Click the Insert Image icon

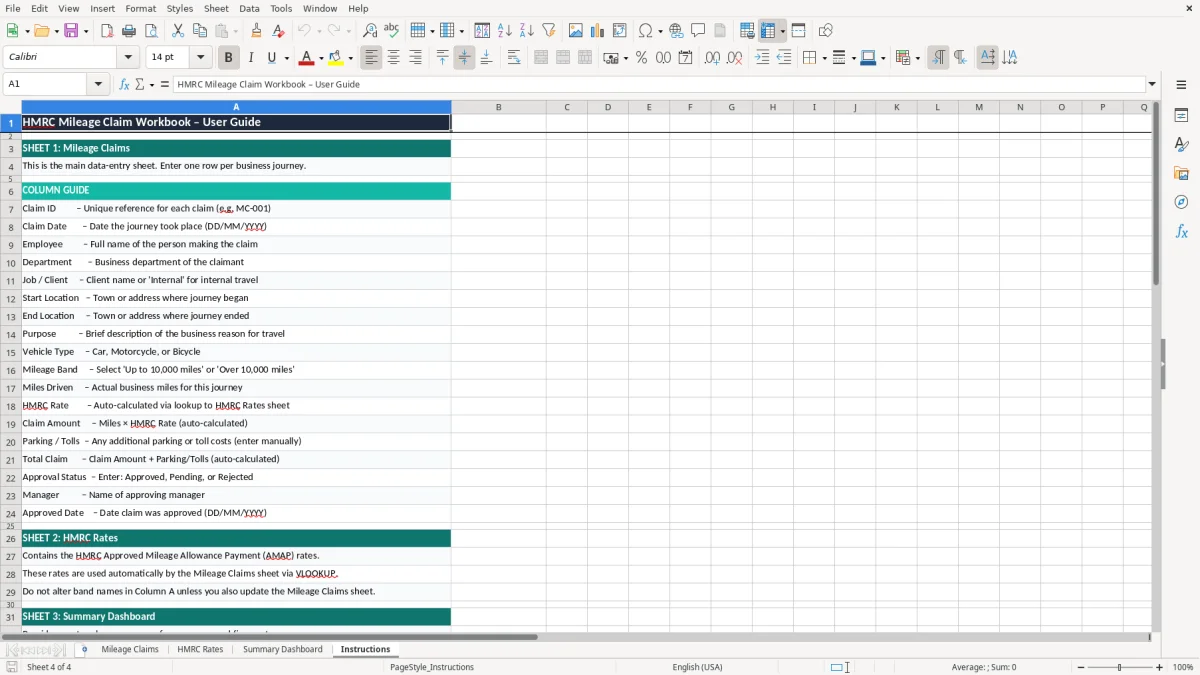[576, 31]
